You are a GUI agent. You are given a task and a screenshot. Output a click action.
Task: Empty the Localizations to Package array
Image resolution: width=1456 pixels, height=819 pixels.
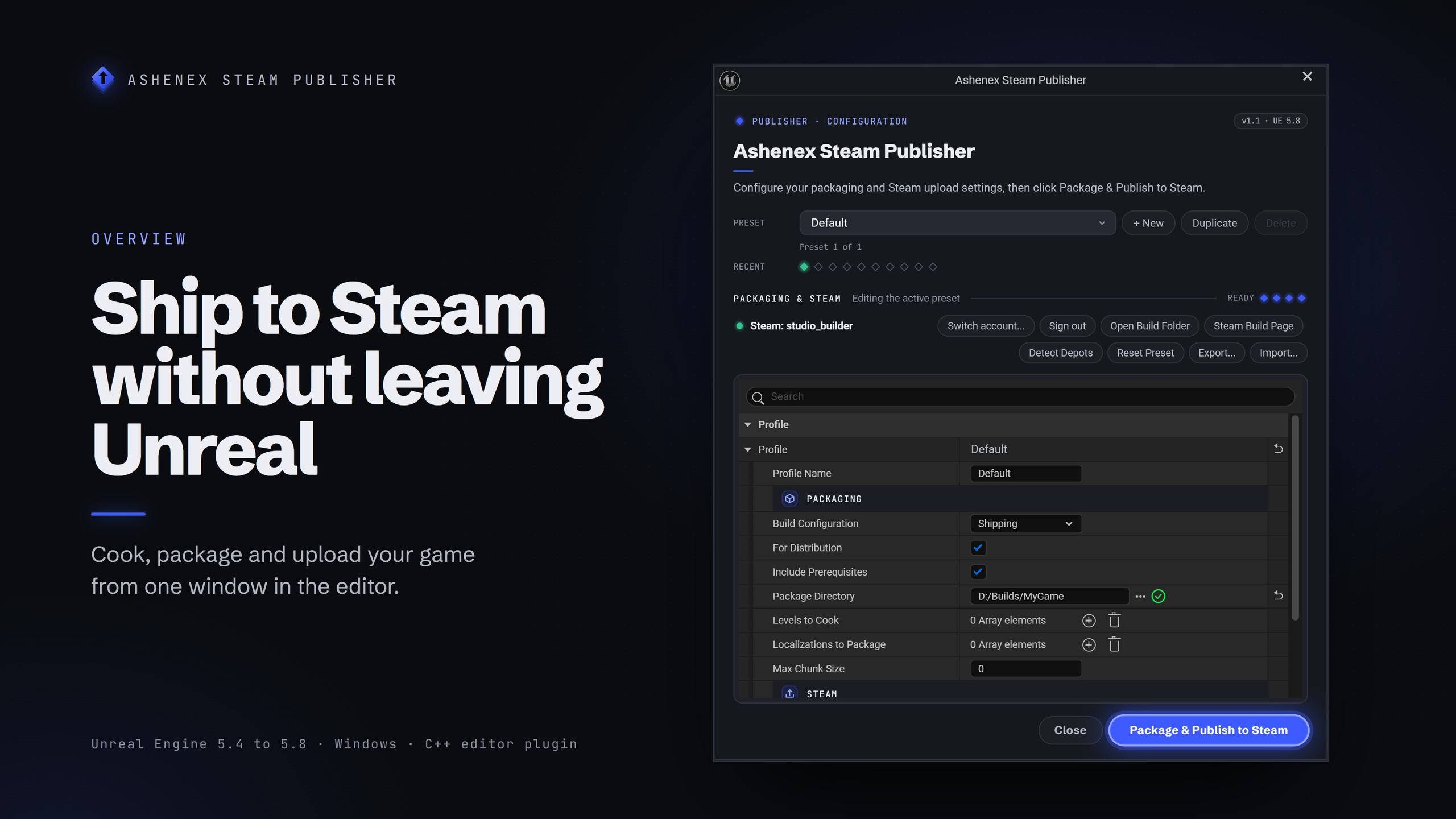coord(1114,644)
